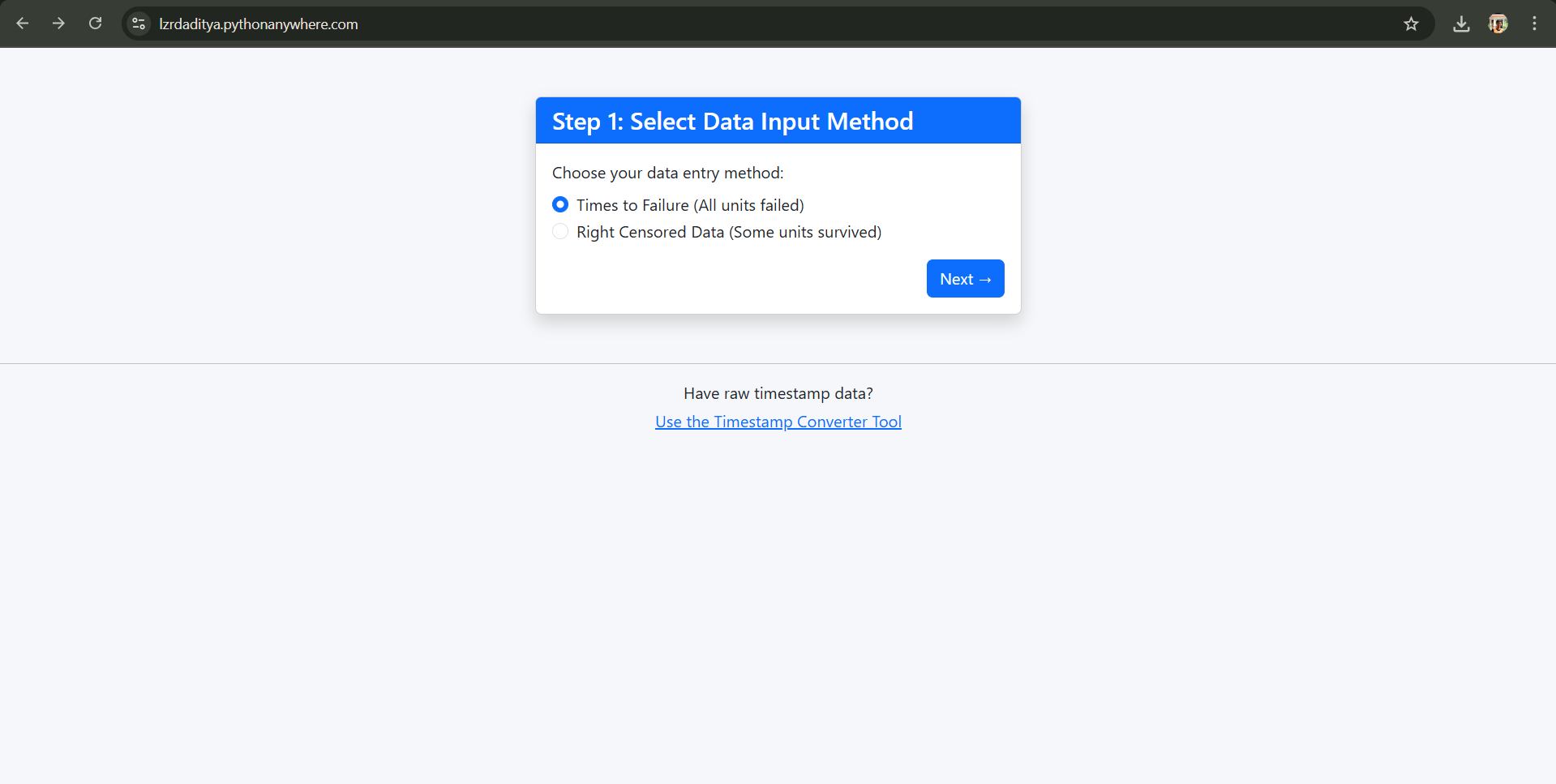The width and height of the screenshot is (1556, 784).
Task: Click the Next button to proceed
Action: [965, 278]
